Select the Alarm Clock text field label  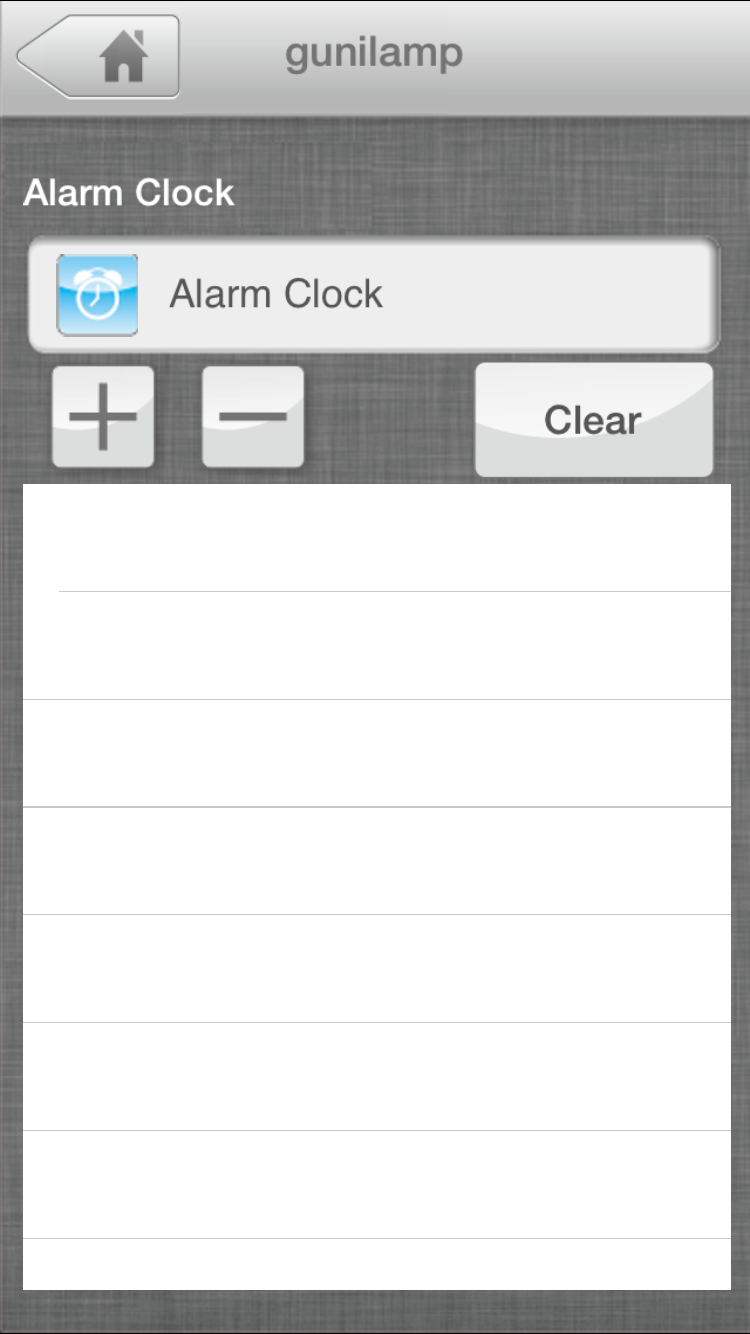click(x=276, y=294)
